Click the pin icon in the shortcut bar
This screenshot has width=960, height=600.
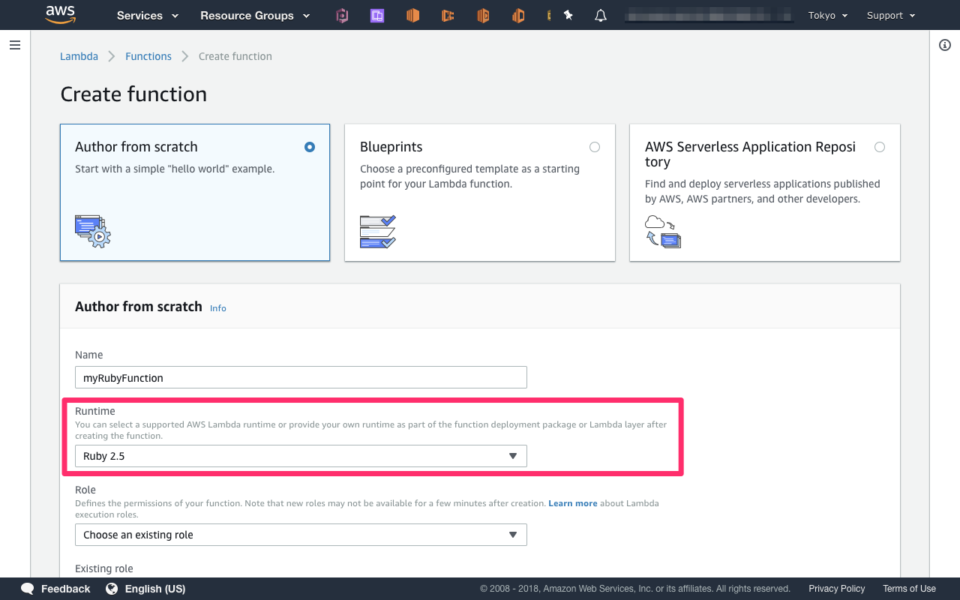coord(567,15)
